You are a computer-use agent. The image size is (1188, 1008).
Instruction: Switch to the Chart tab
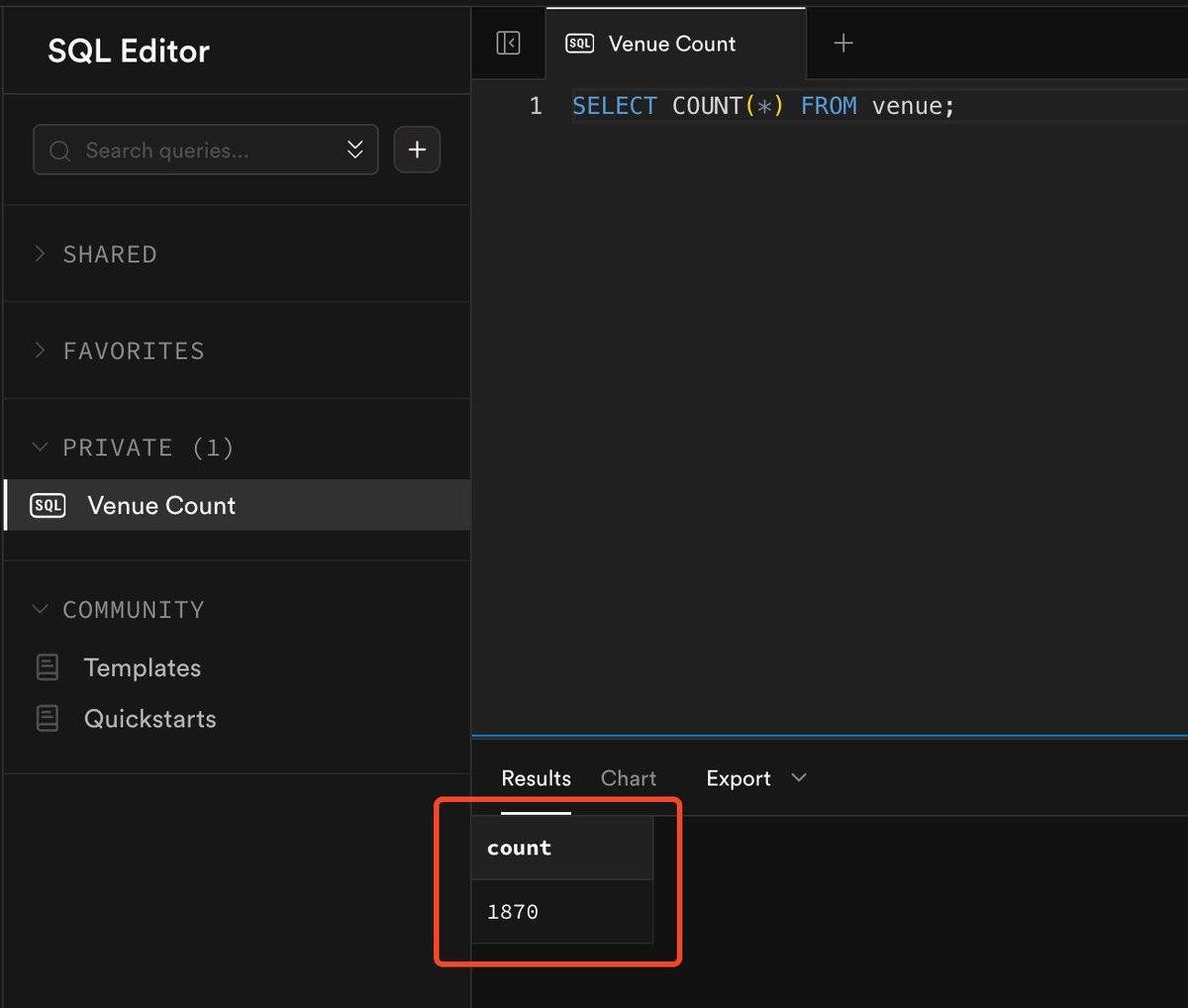(x=629, y=778)
